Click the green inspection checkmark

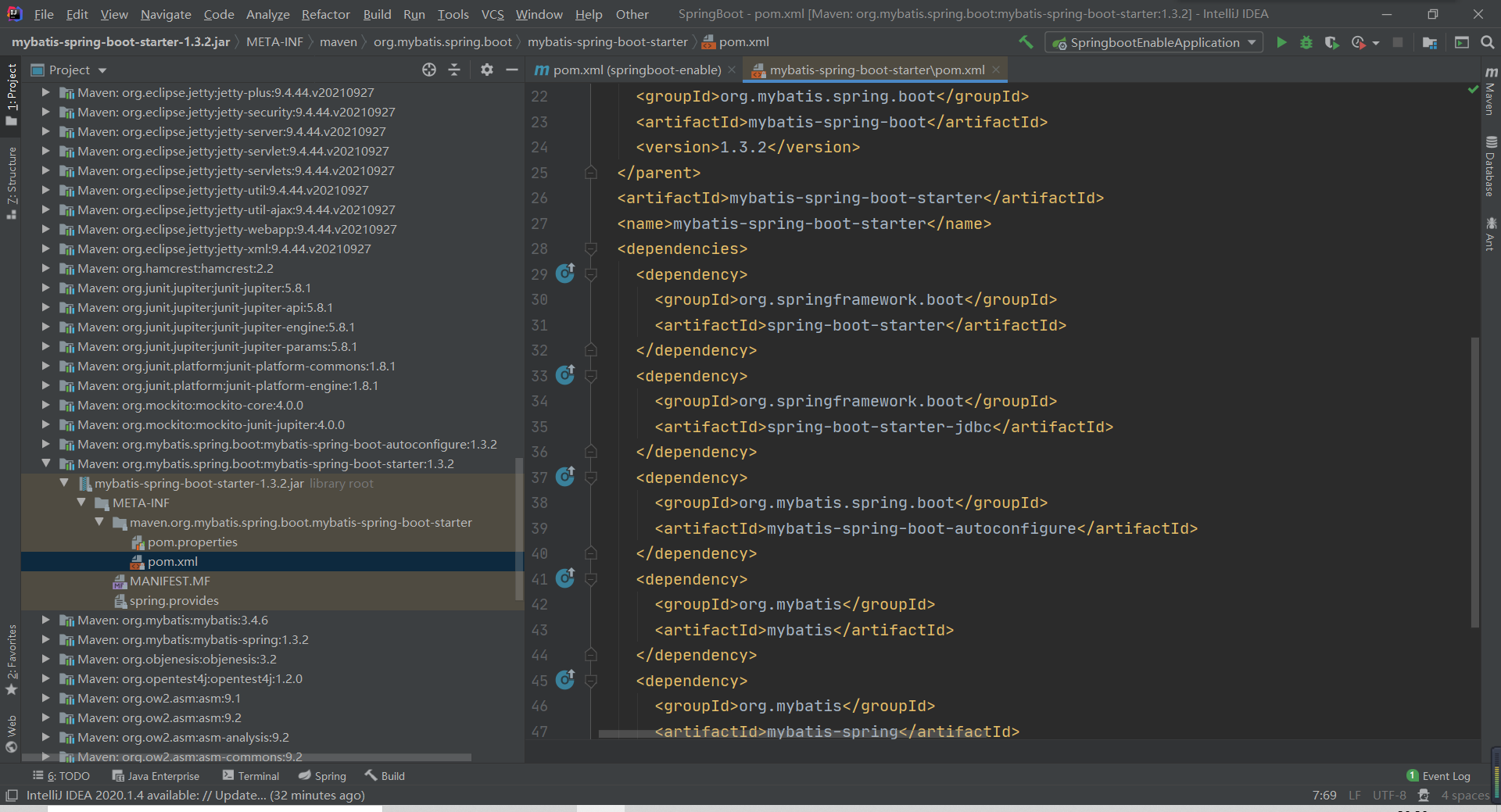click(1473, 90)
